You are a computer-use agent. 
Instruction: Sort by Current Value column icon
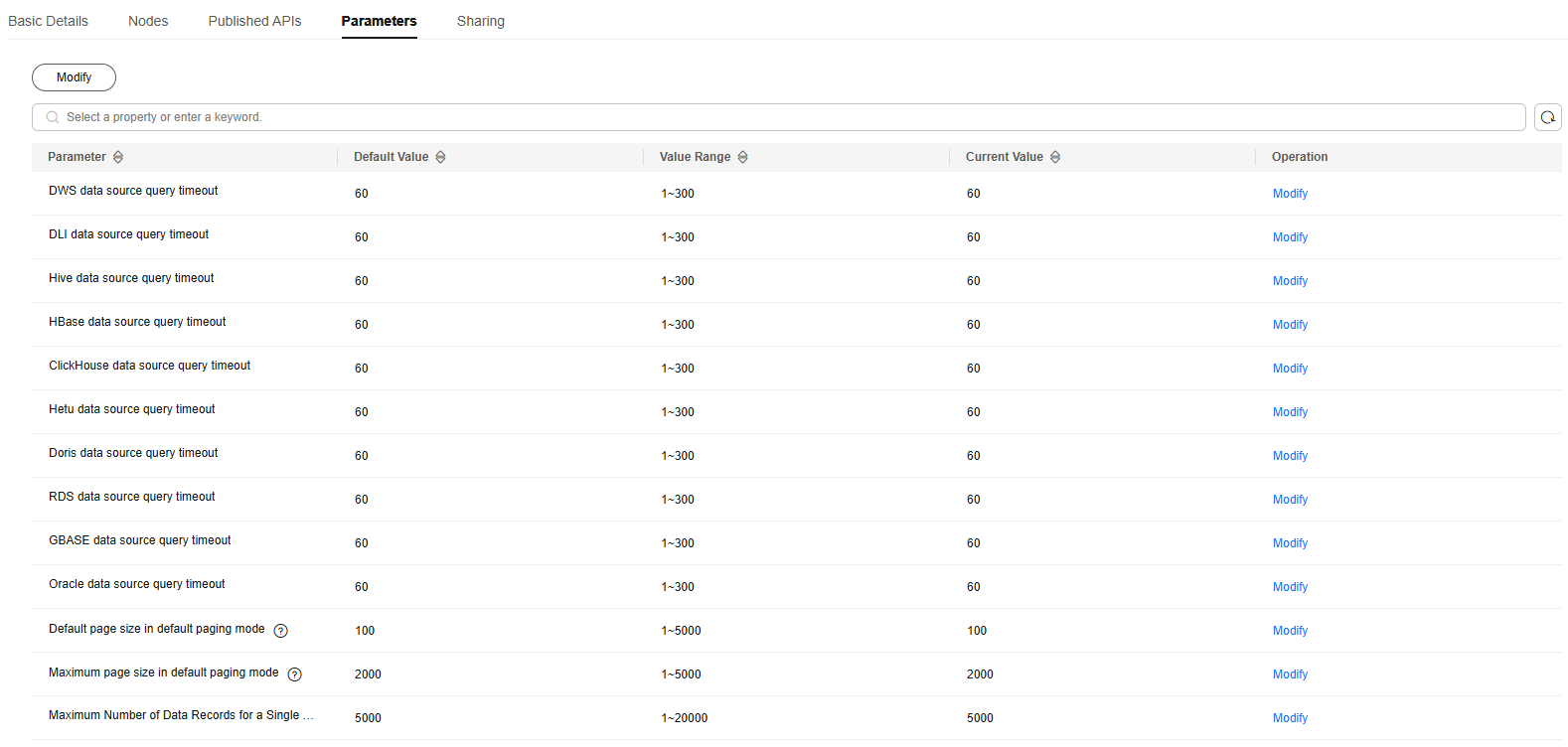coord(1055,157)
